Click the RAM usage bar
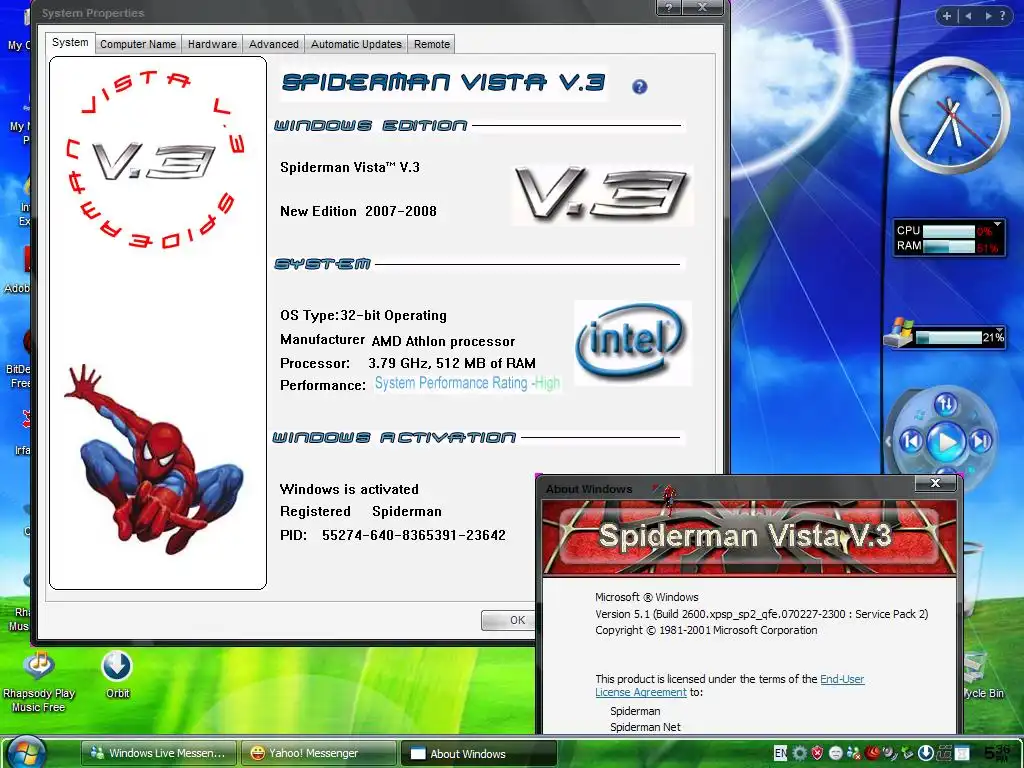1024x768 pixels. coord(949,246)
